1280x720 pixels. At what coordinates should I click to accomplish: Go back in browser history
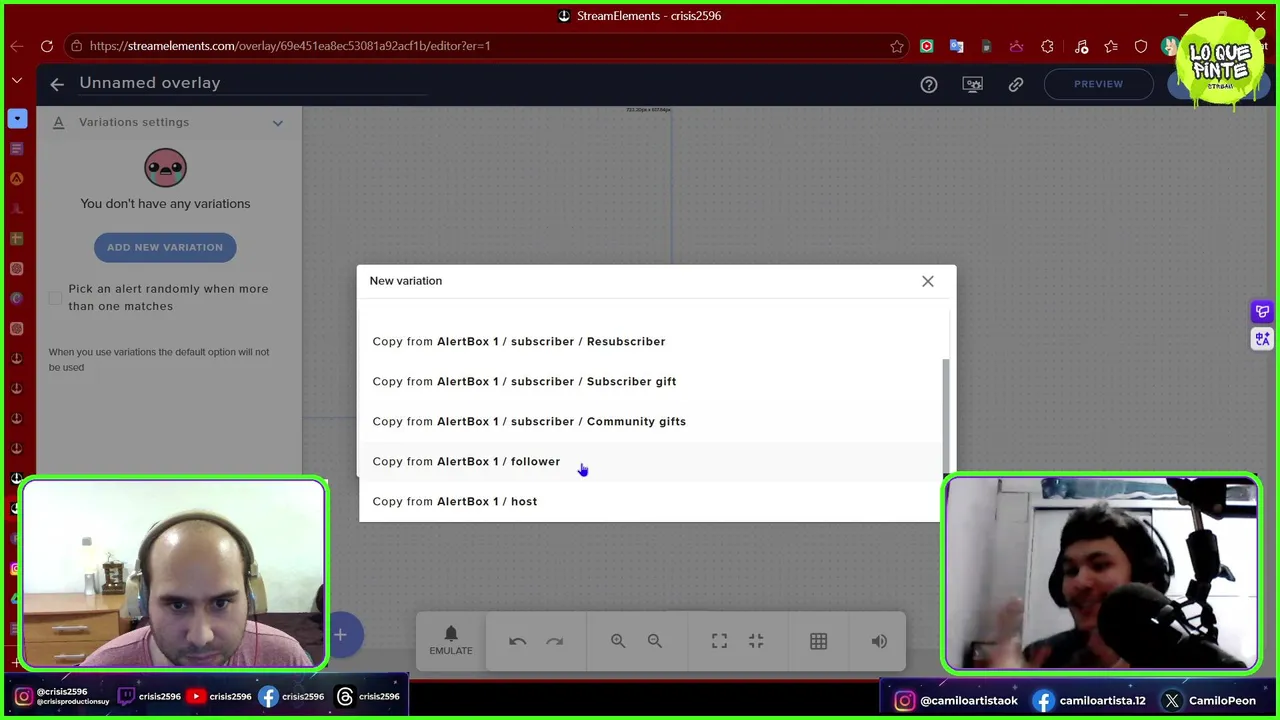coord(17,46)
